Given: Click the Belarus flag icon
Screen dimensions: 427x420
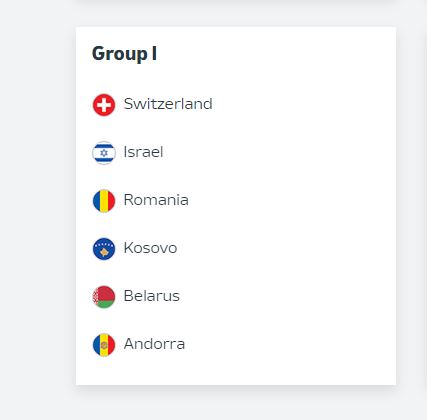Looking at the screenshot, I should tap(104, 297).
